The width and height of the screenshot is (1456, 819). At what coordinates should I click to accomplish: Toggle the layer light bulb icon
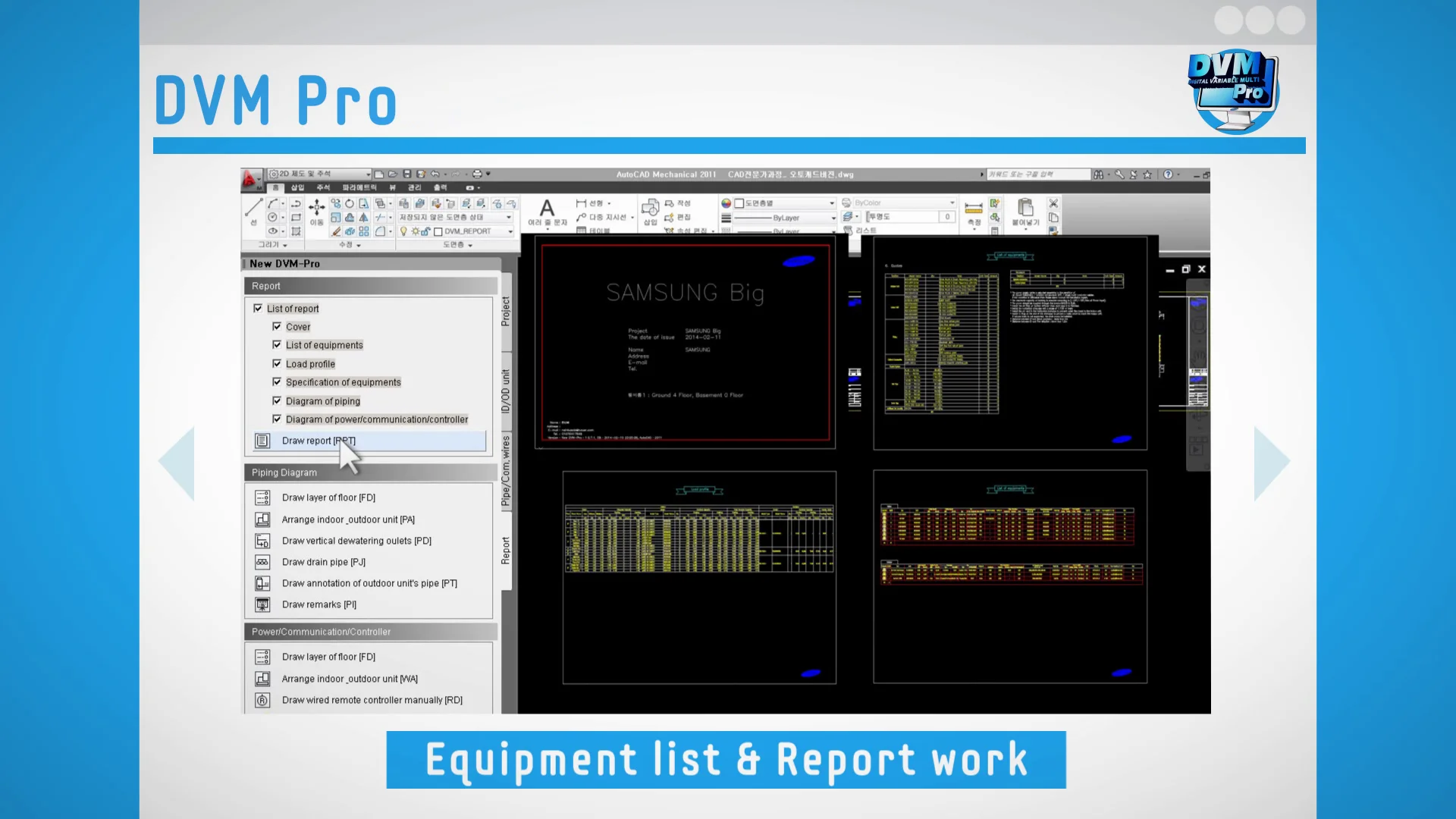click(x=403, y=231)
